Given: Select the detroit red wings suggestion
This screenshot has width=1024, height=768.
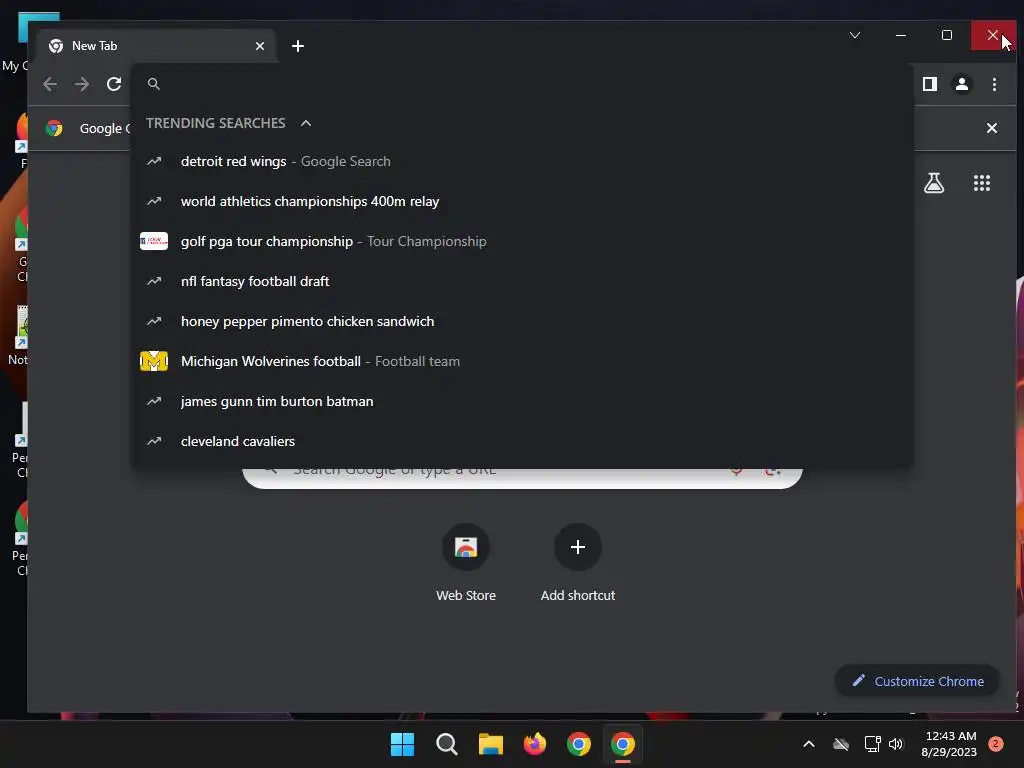Looking at the screenshot, I should 522,161.
